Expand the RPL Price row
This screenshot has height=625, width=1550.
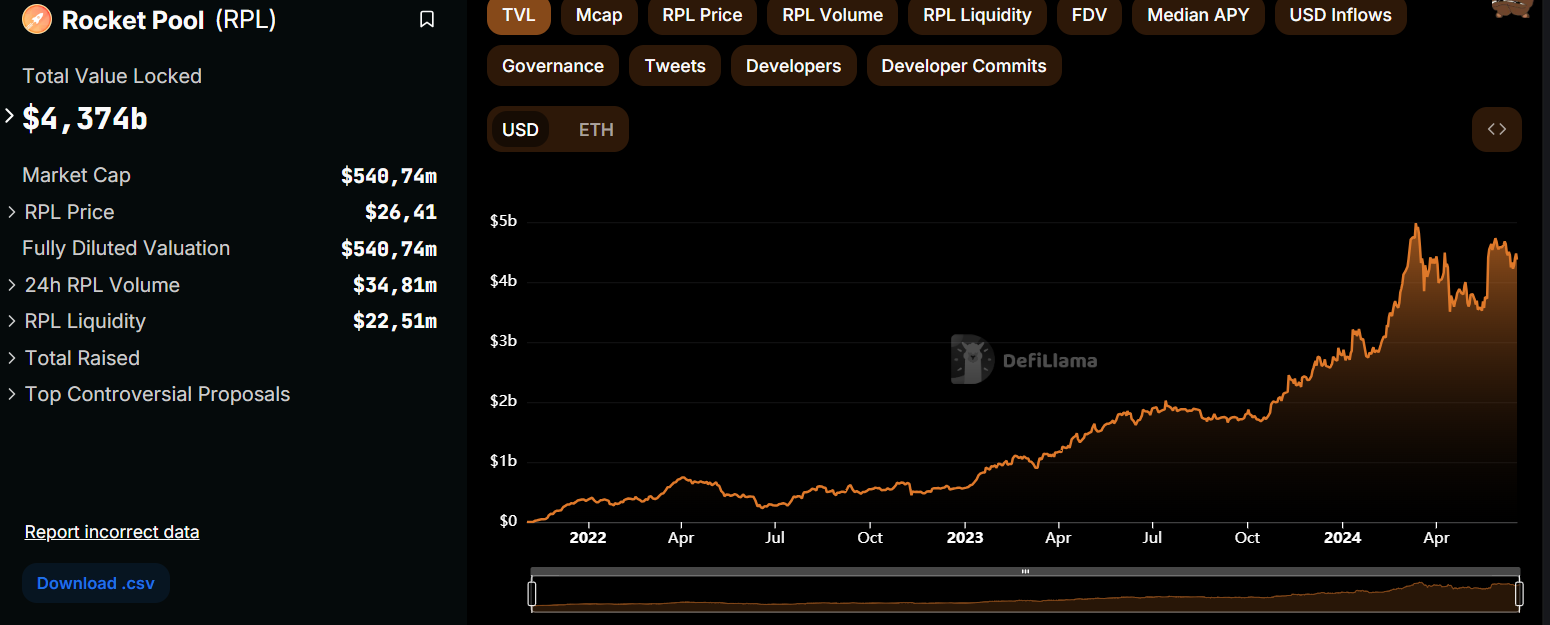(12, 212)
